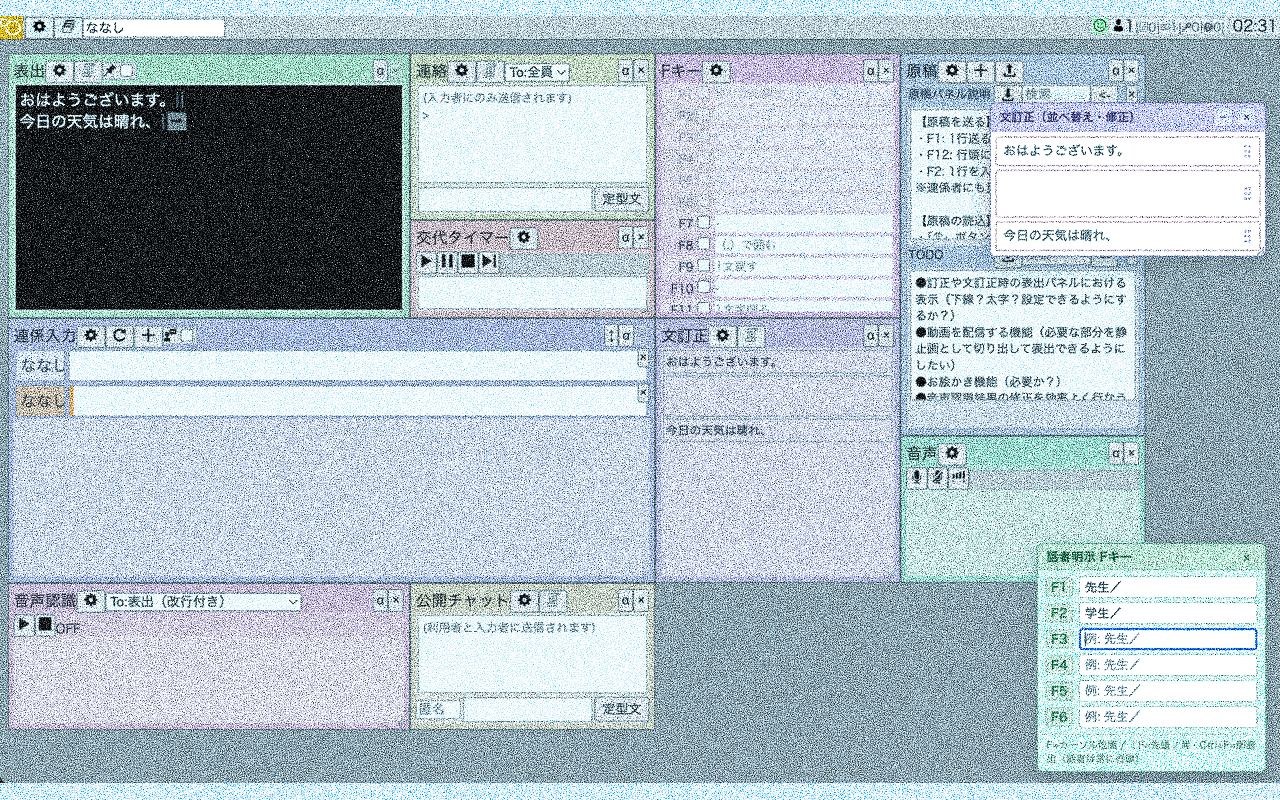The width and height of the screenshot is (1280, 800).
Task: Click 定型文 button in 公開チャット panel
Action: click(x=621, y=710)
